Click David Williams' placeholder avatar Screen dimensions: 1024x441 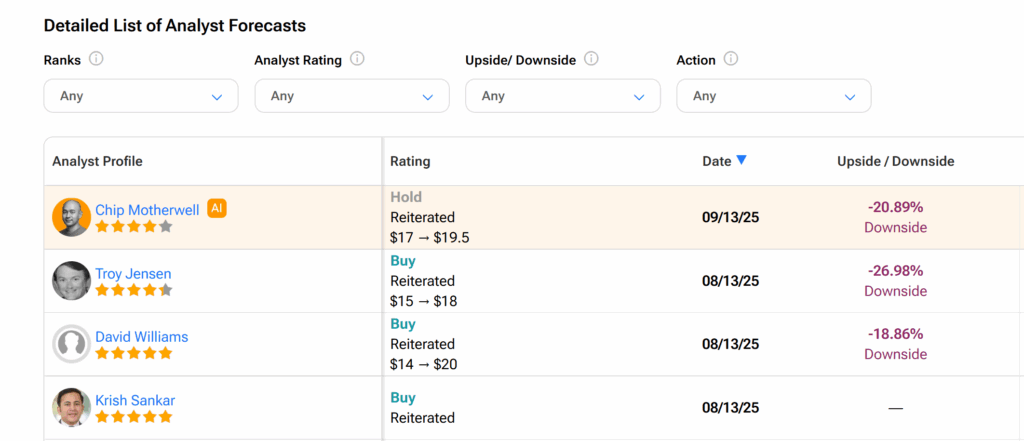pyautogui.click(x=71, y=344)
